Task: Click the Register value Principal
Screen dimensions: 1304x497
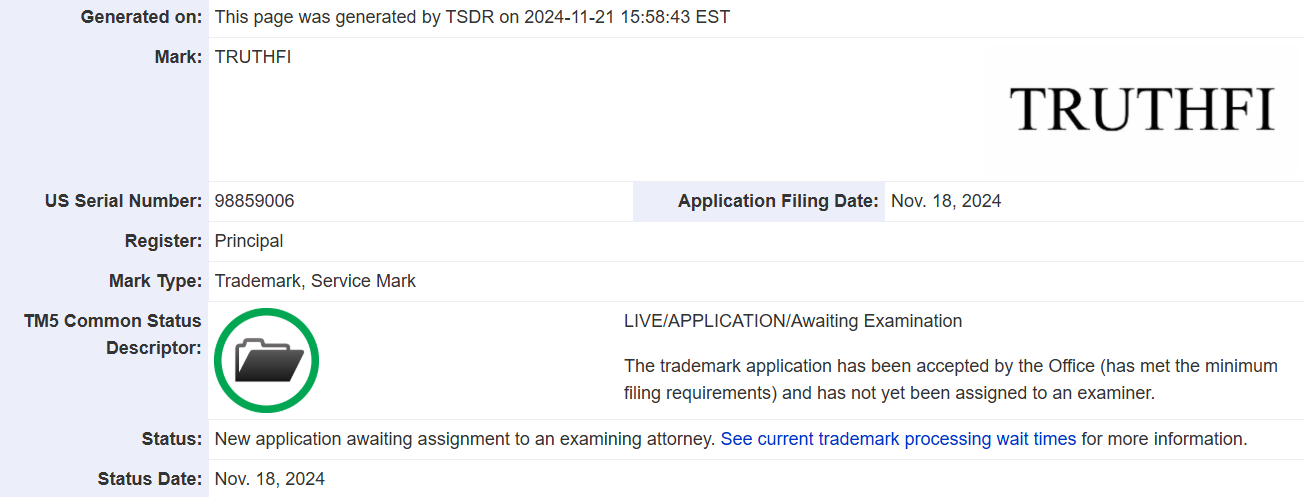Action: 249,241
